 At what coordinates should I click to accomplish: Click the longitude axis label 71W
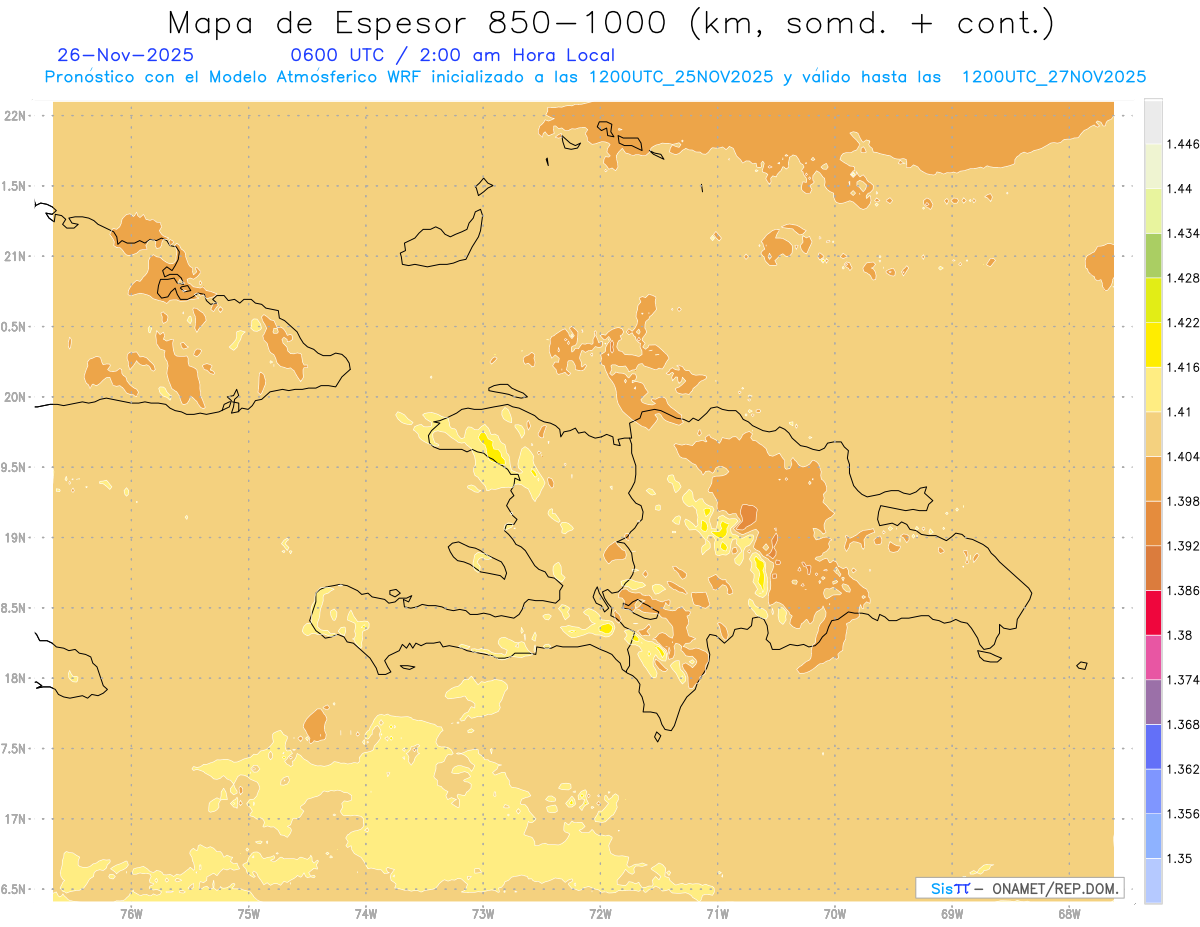coord(717,914)
